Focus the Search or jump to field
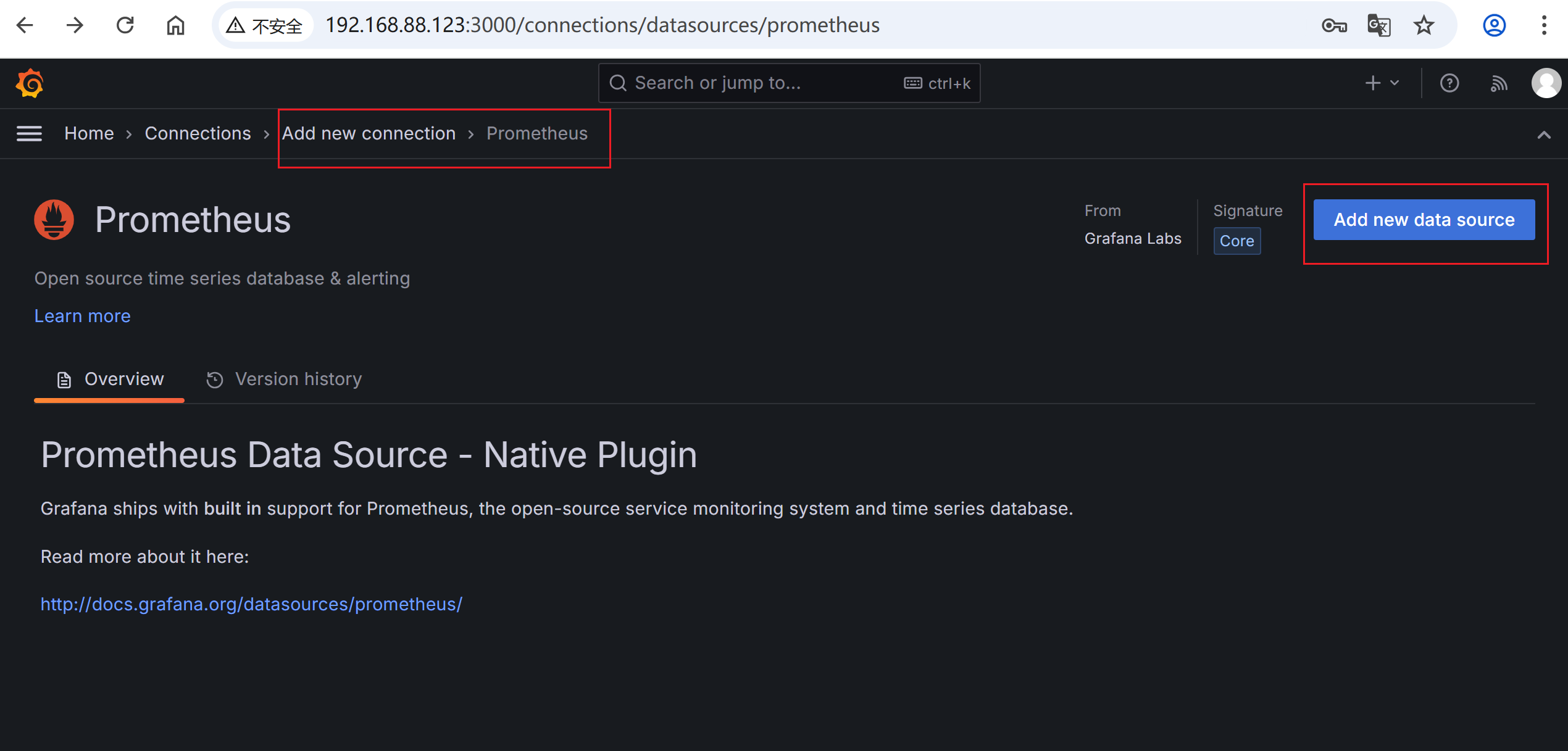 point(789,83)
